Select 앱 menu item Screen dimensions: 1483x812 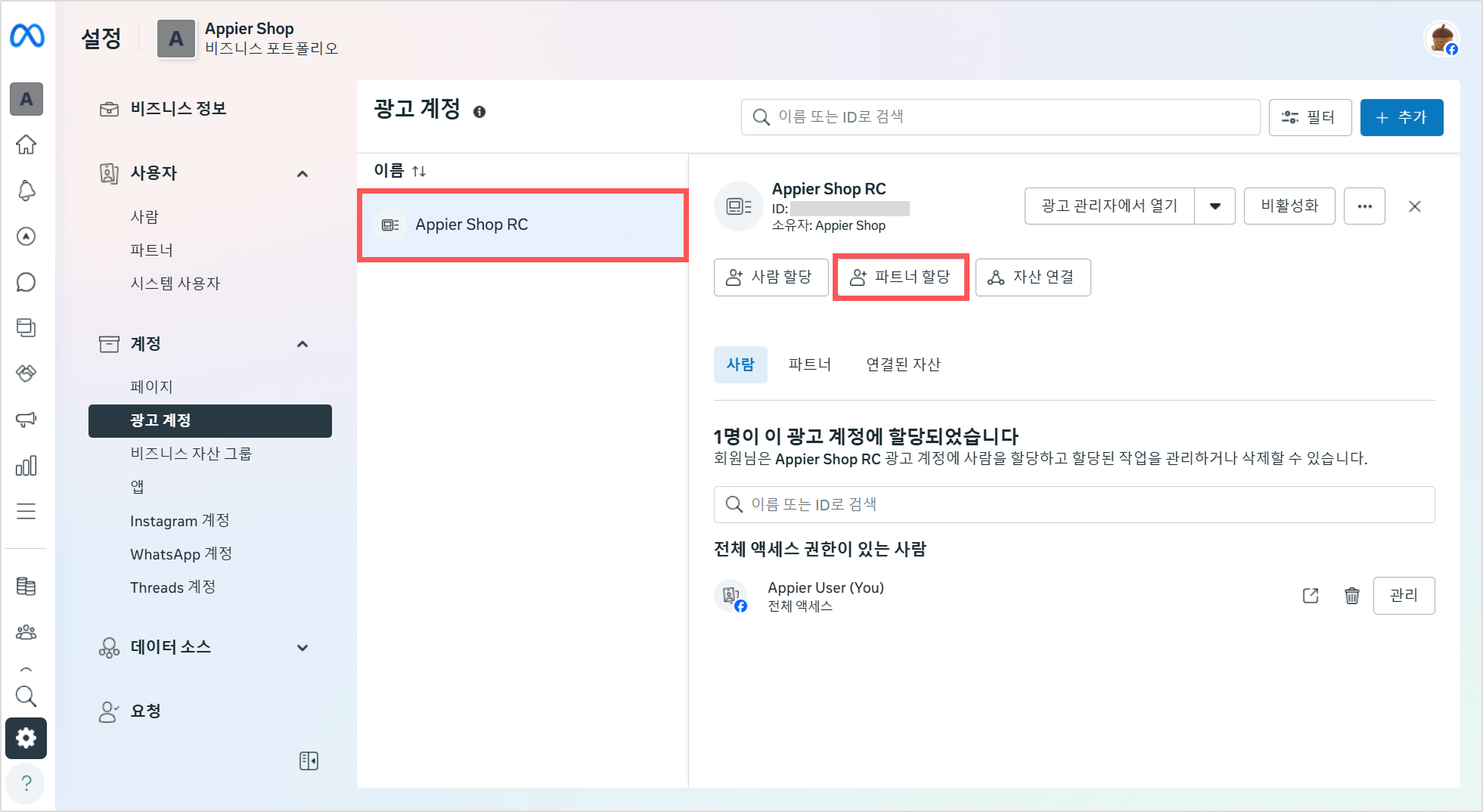[x=137, y=487]
